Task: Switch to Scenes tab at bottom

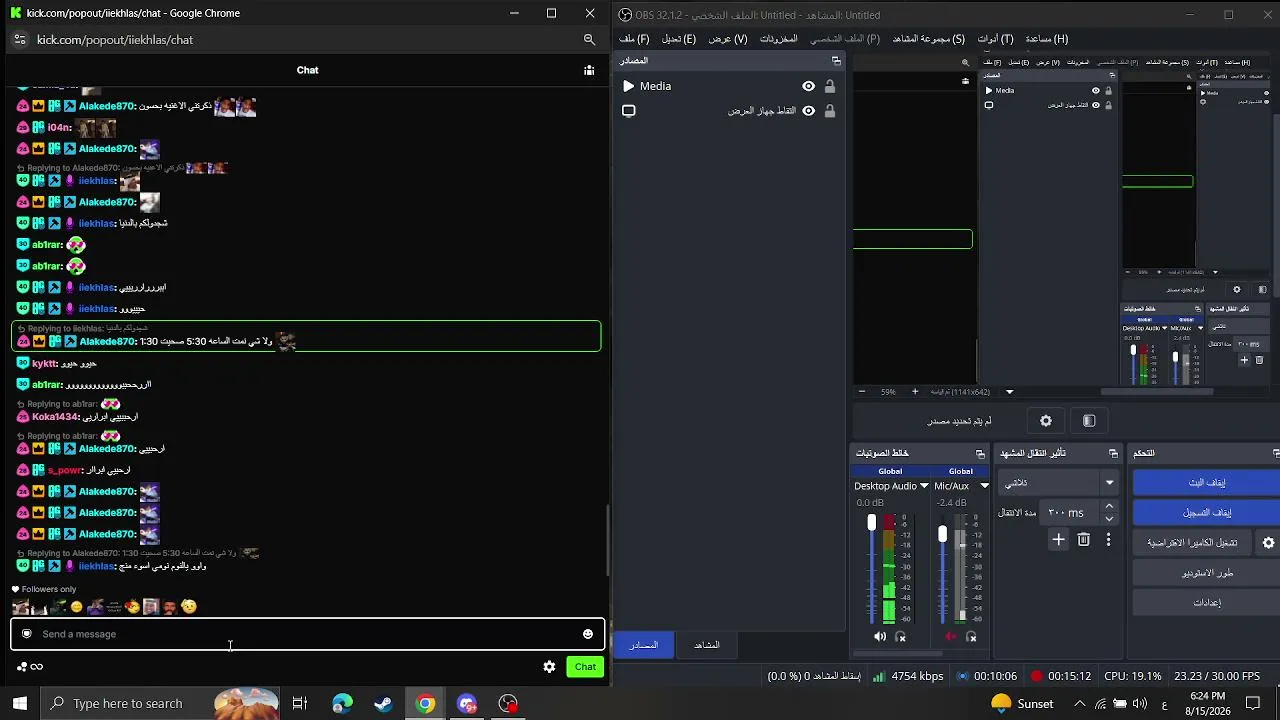Action: pos(707,645)
